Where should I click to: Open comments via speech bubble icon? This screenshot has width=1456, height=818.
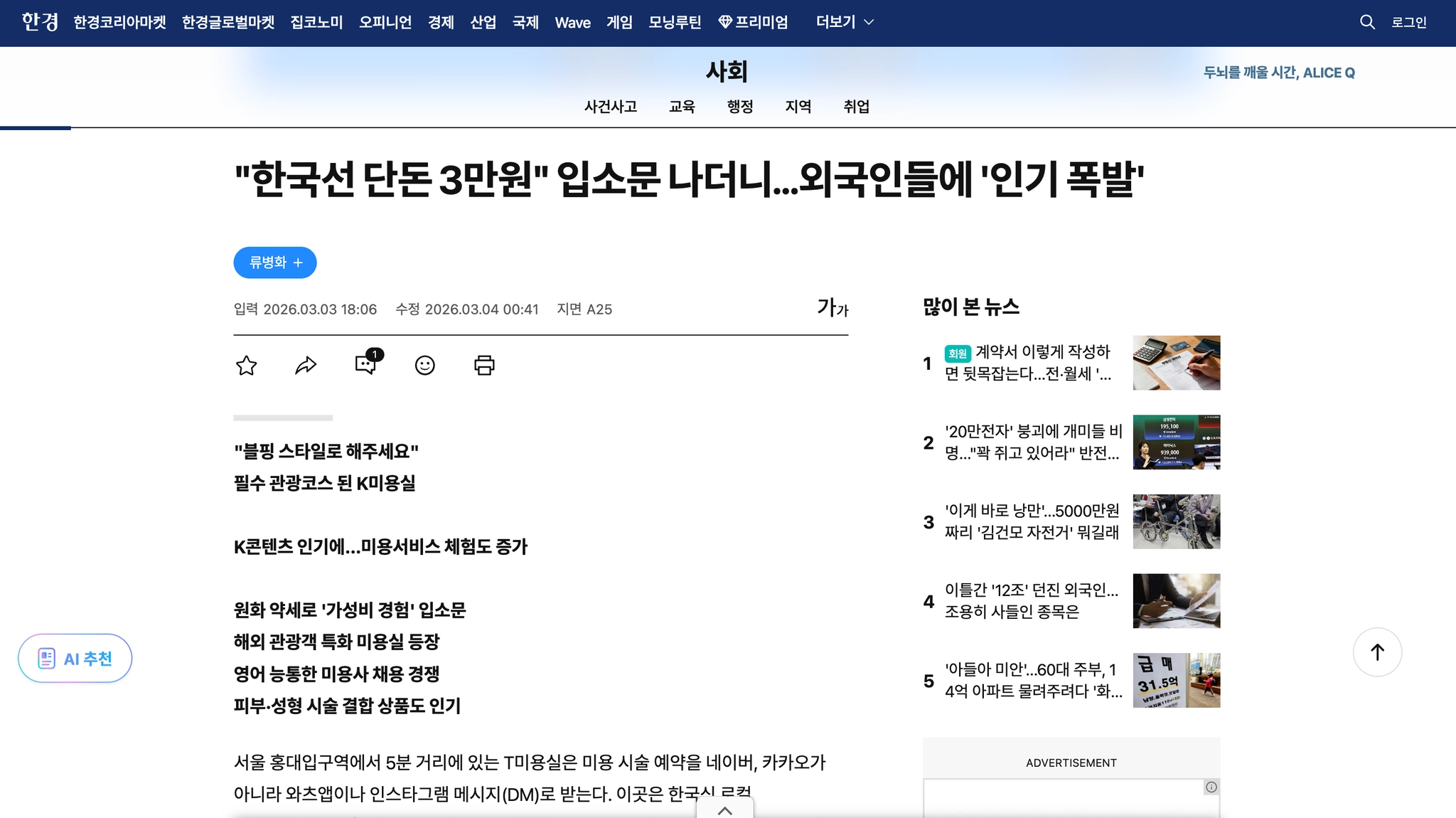point(366,364)
